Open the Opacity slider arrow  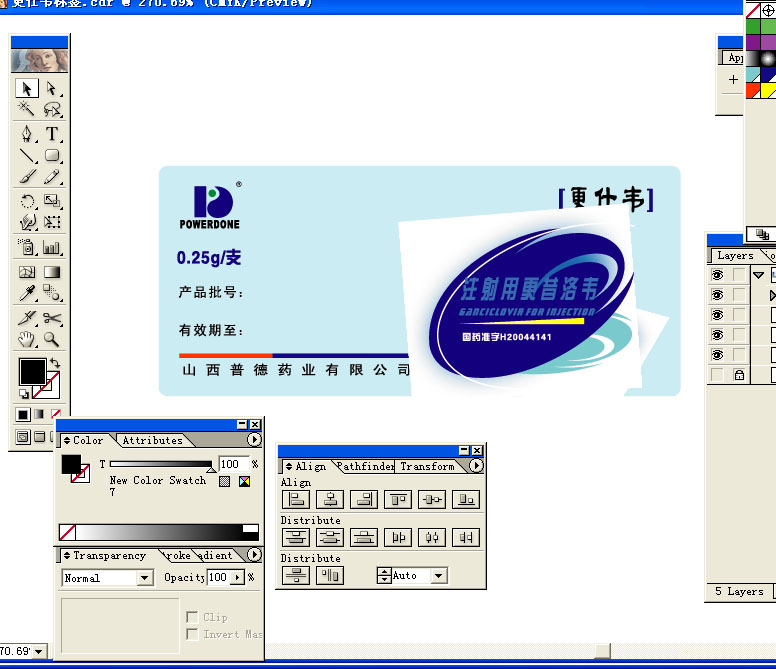(x=238, y=577)
